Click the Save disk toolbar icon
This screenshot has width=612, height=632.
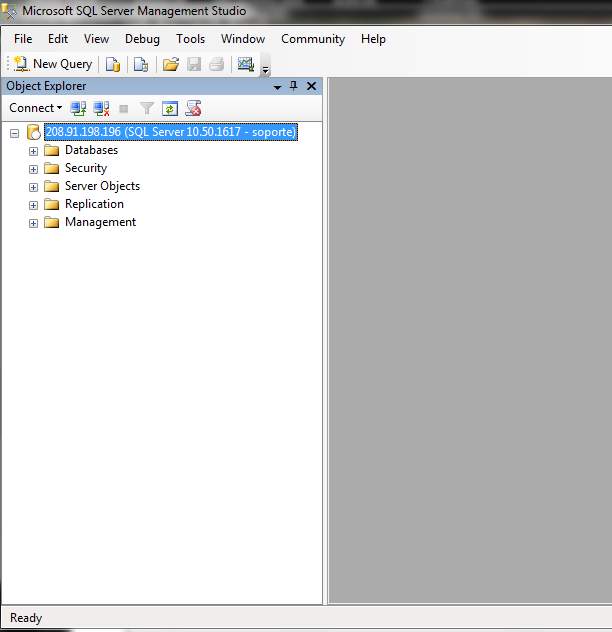point(194,64)
